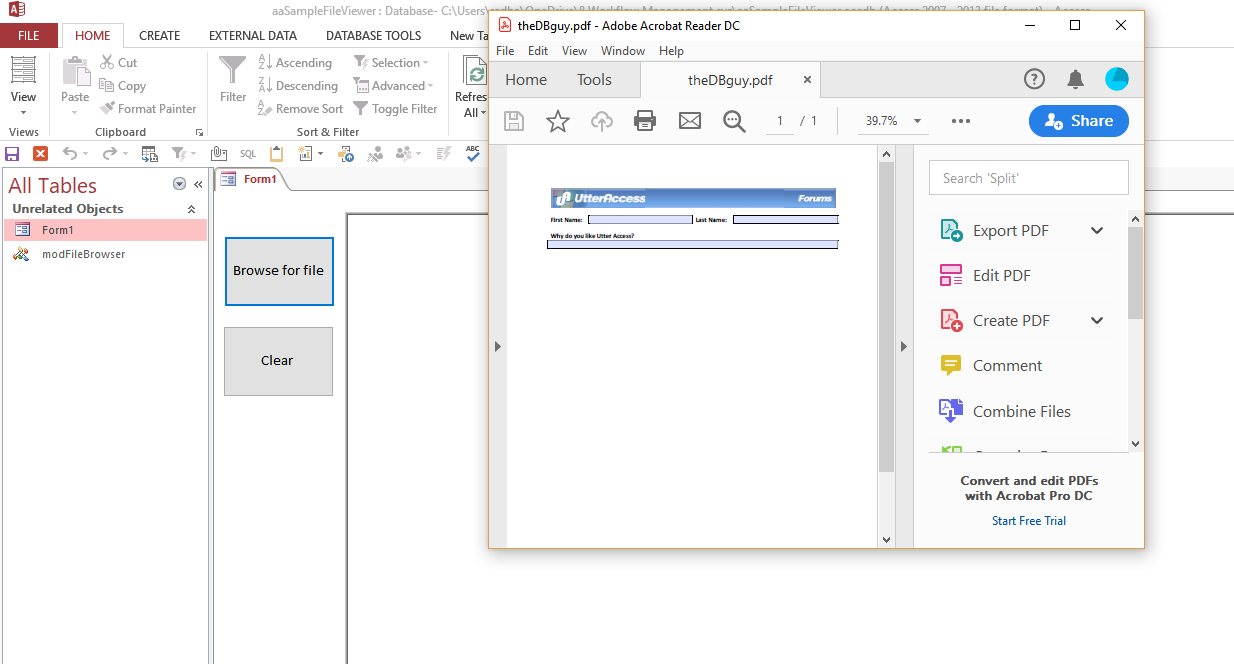Click the Acrobat help question mark icon
1234x664 pixels.
click(x=1034, y=79)
